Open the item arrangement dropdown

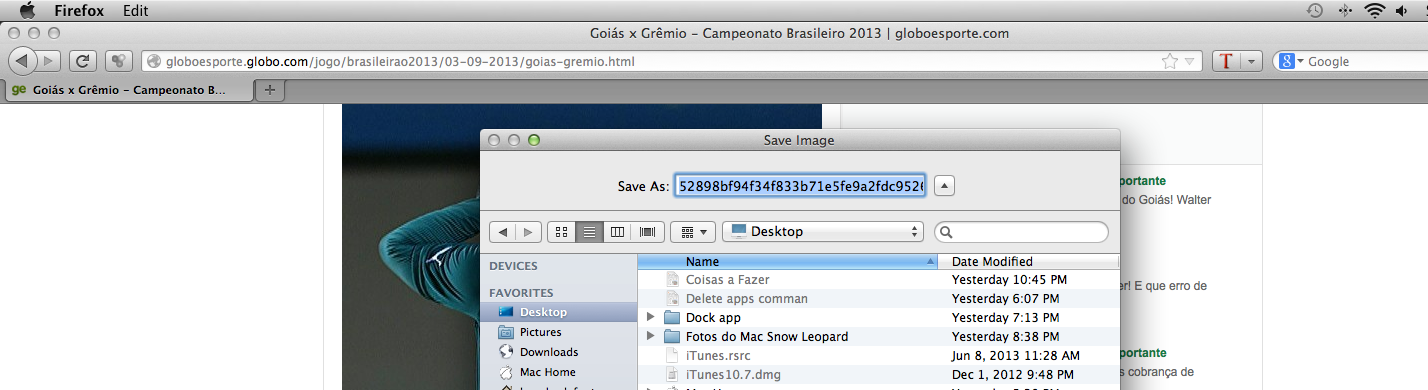tap(692, 231)
